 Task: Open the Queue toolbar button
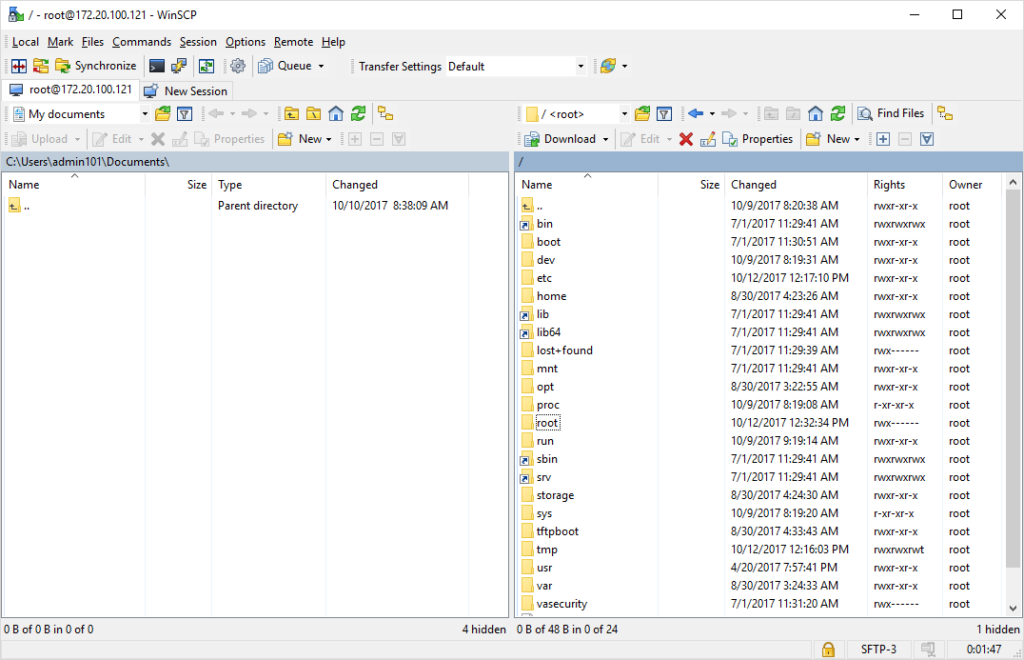click(x=285, y=66)
